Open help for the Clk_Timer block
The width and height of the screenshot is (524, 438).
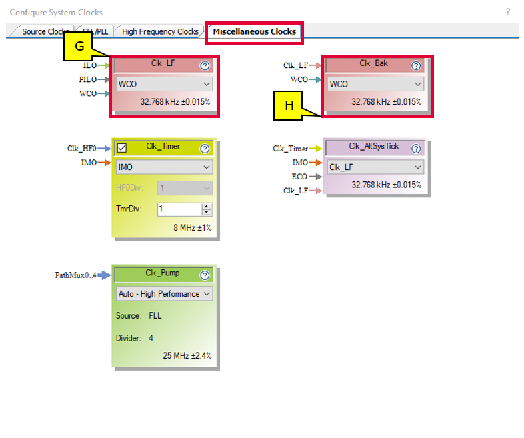(205, 148)
